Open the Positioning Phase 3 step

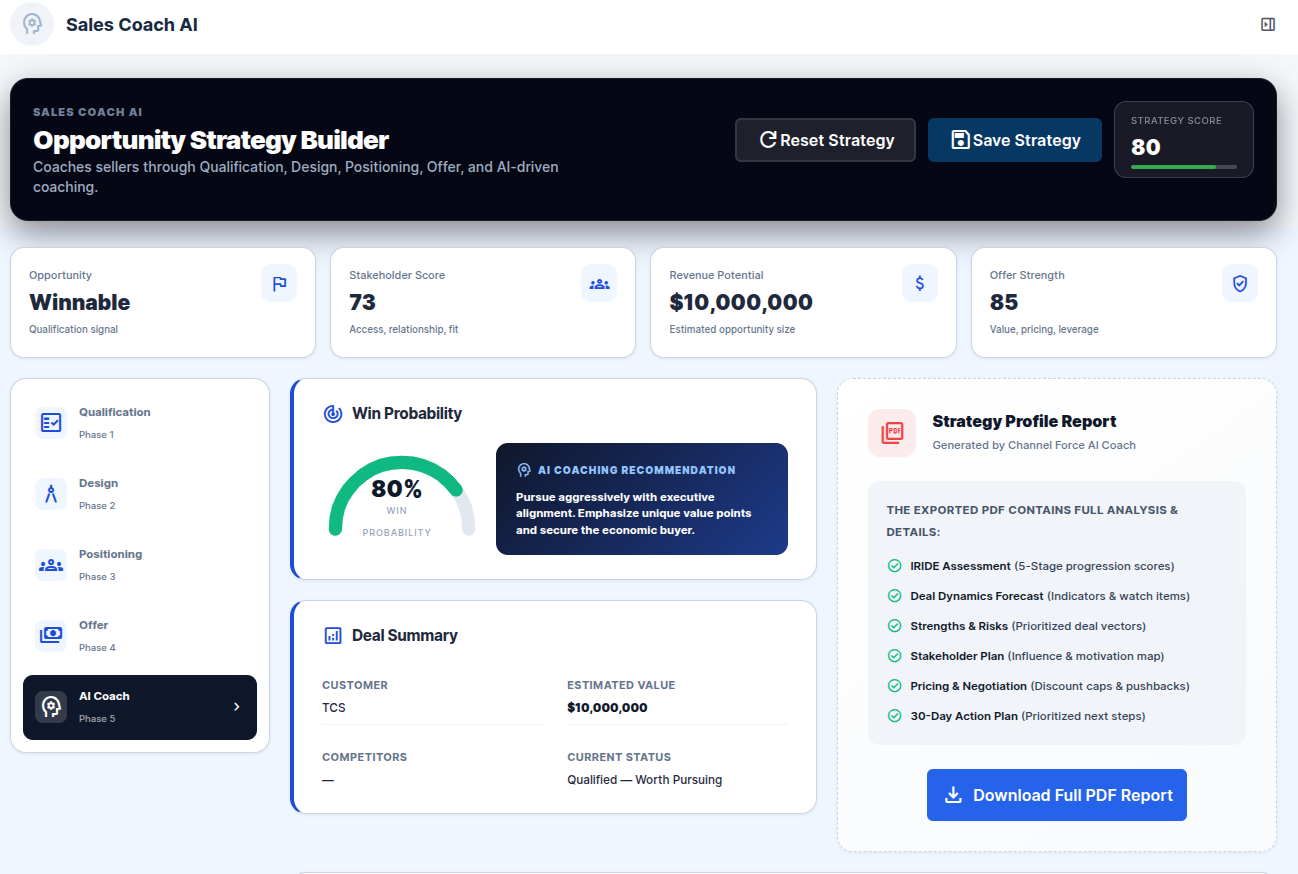coord(140,565)
